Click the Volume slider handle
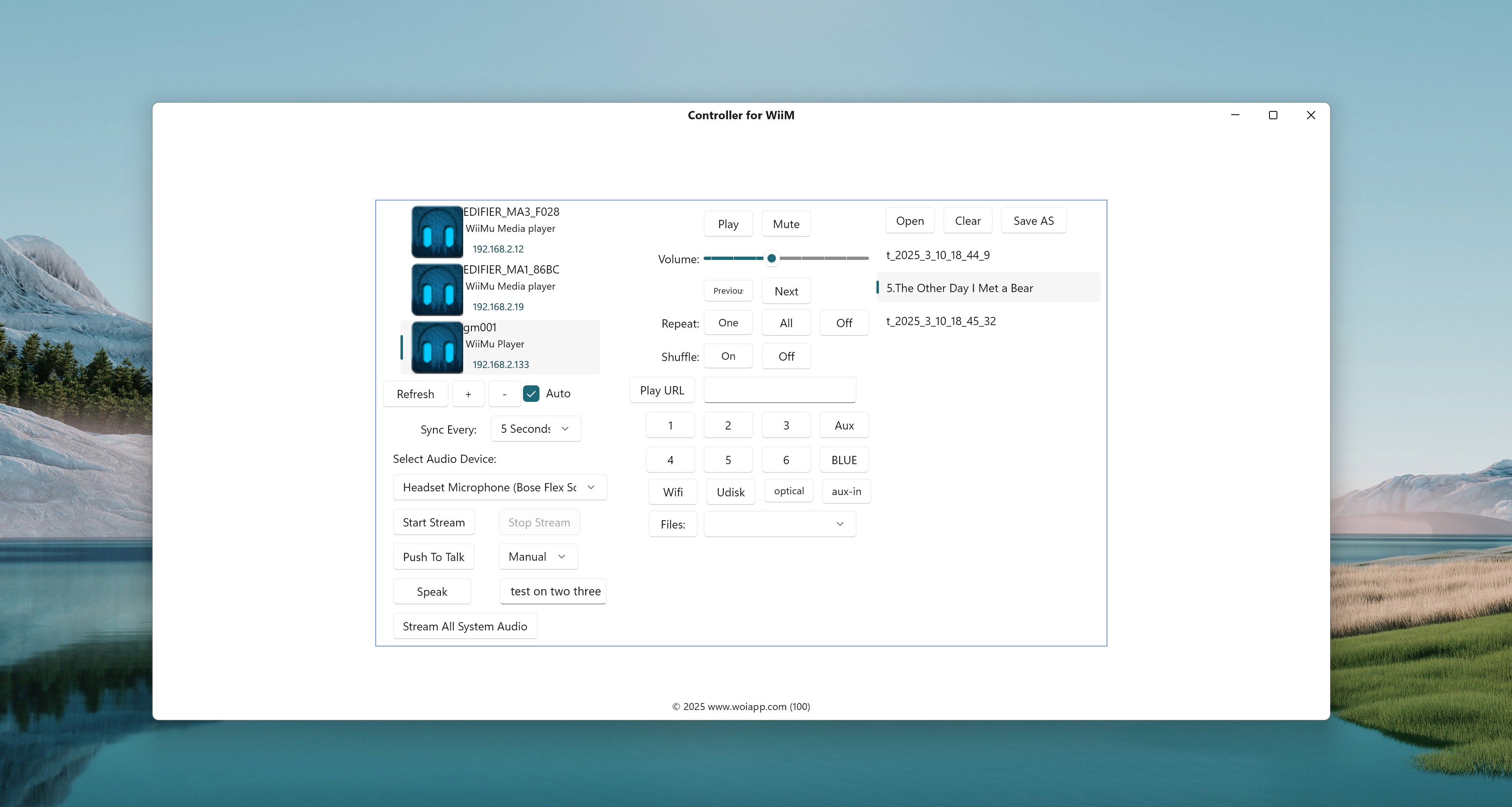This screenshot has height=807, width=1512. (x=771, y=258)
